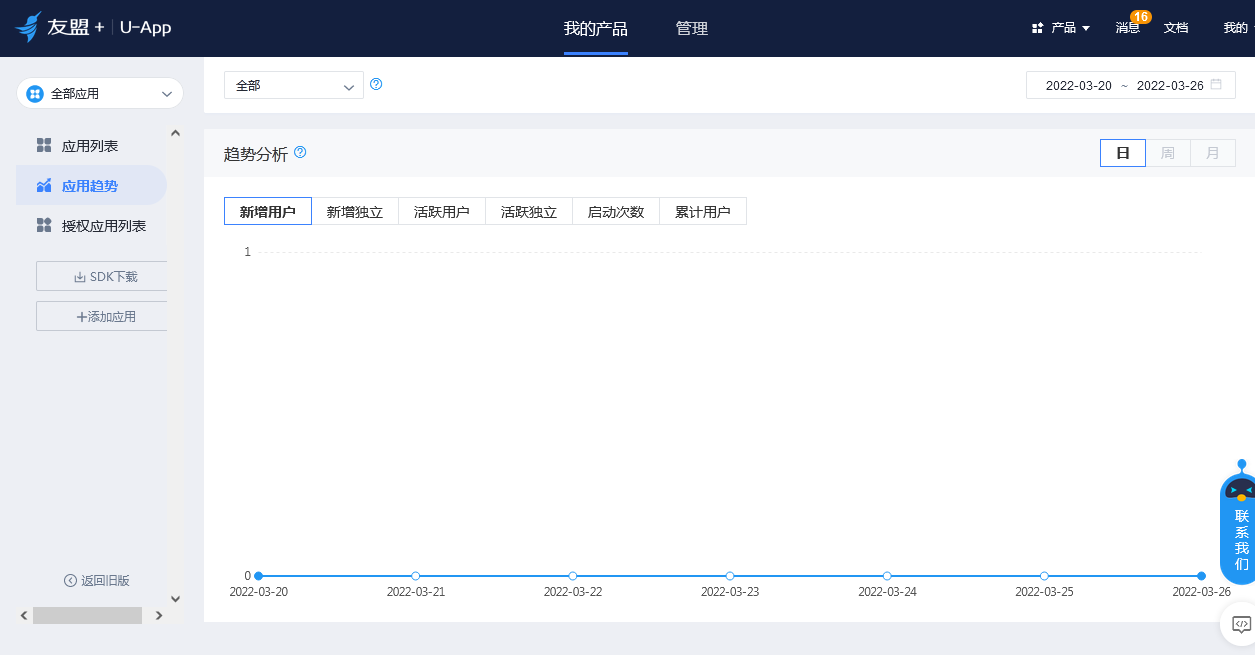Select the 应用列表 grid icon in sidebar
Viewport: 1255px width, 655px height.
[43, 145]
